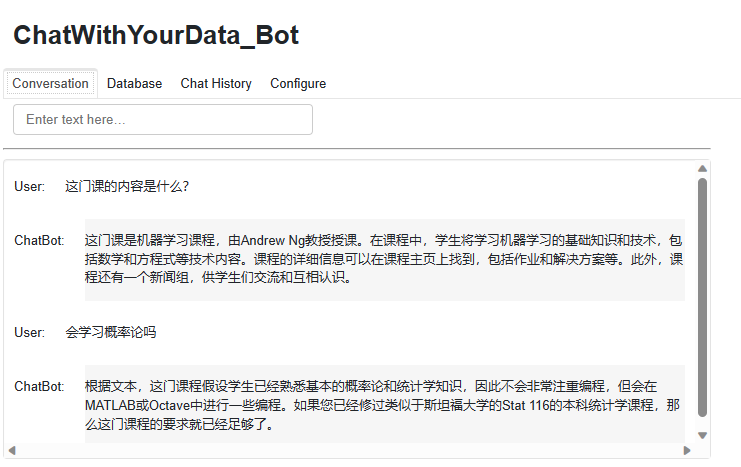Click the second 'ChatBot:' label
Screen dimensions: 741x467
click(39, 386)
